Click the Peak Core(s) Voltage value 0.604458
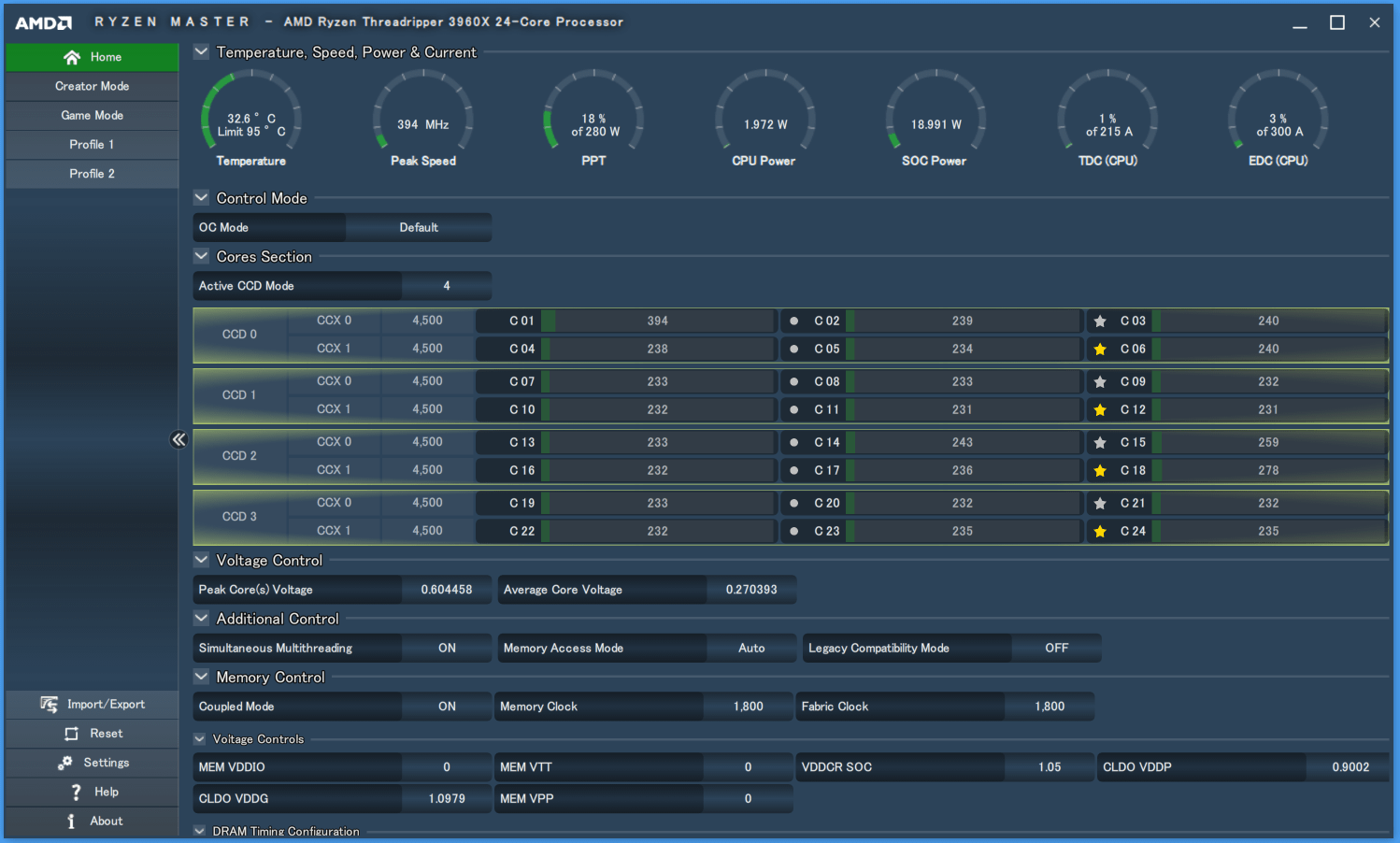Viewport: 1400px width, 843px height. tap(447, 590)
